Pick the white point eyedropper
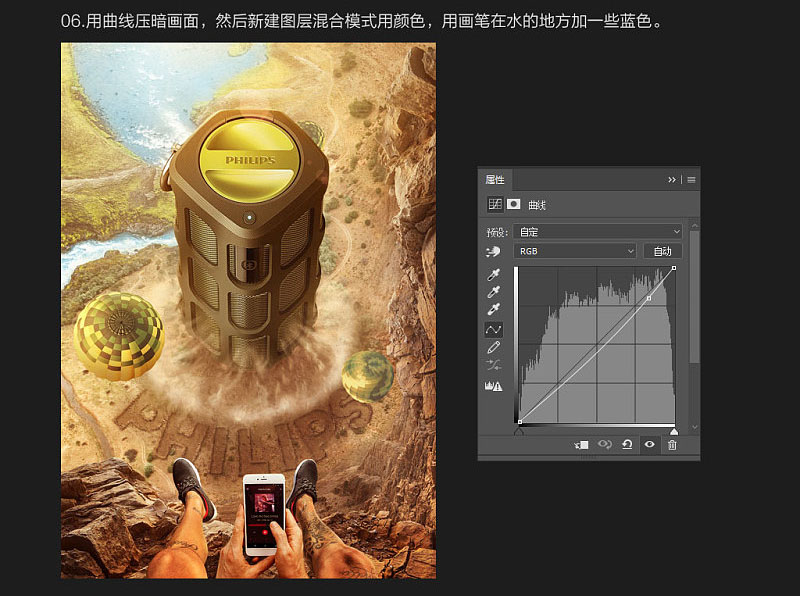The height and width of the screenshot is (596, 800). [493, 309]
